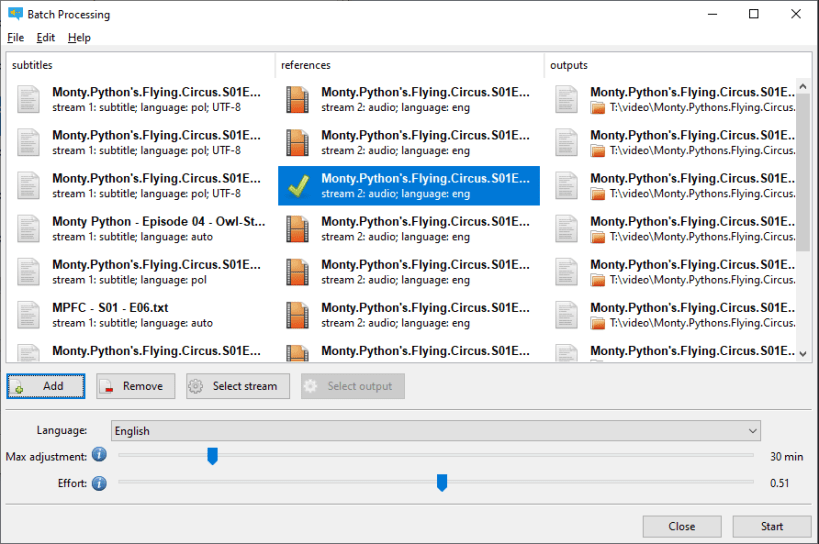Click the list scroll up arrow

[x=803, y=86]
